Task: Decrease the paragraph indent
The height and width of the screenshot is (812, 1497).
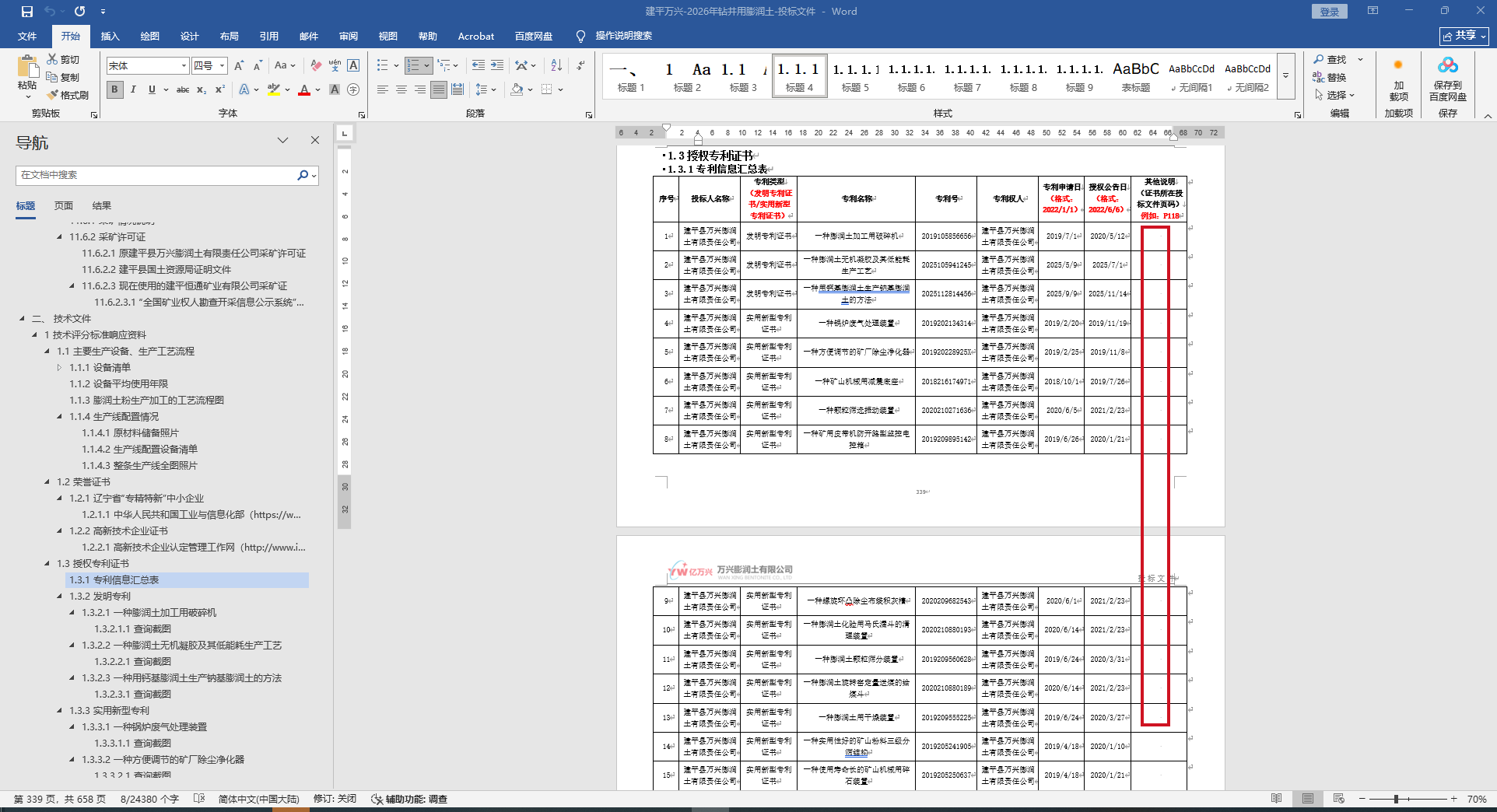Action: pyautogui.click(x=479, y=65)
